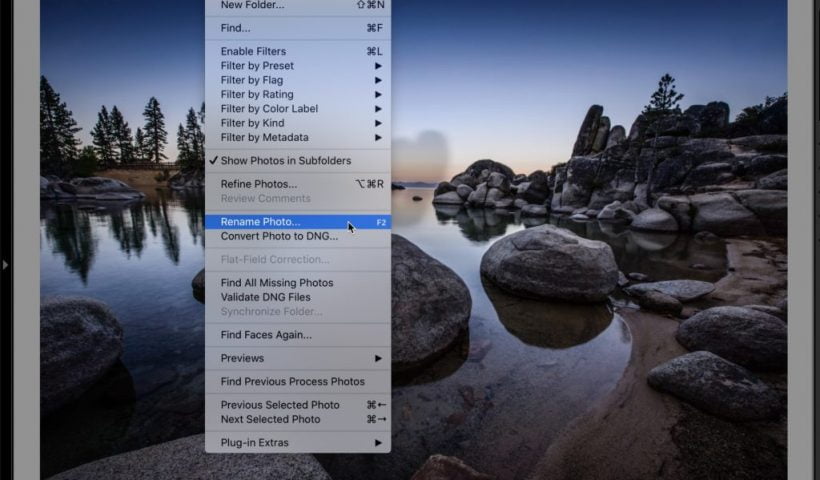Choose Find... menu entry
The image size is (820, 480).
(x=236, y=28)
